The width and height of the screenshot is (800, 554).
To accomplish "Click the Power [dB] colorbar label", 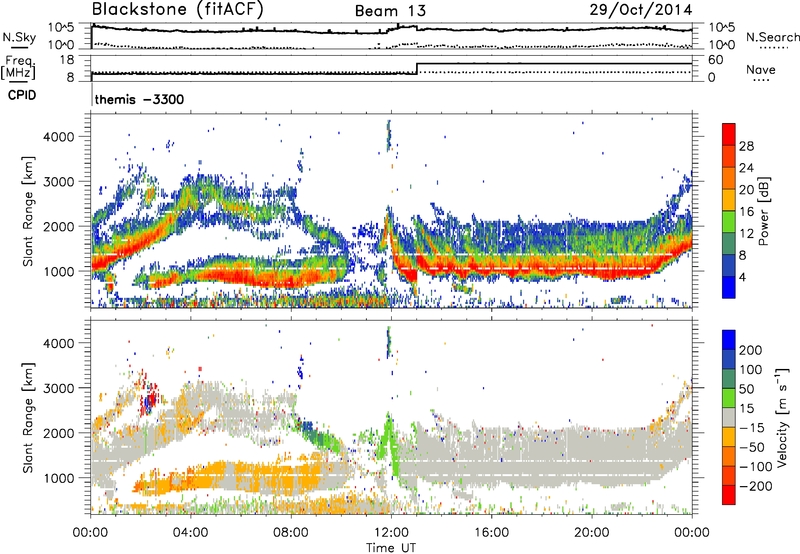I will point(763,211).
